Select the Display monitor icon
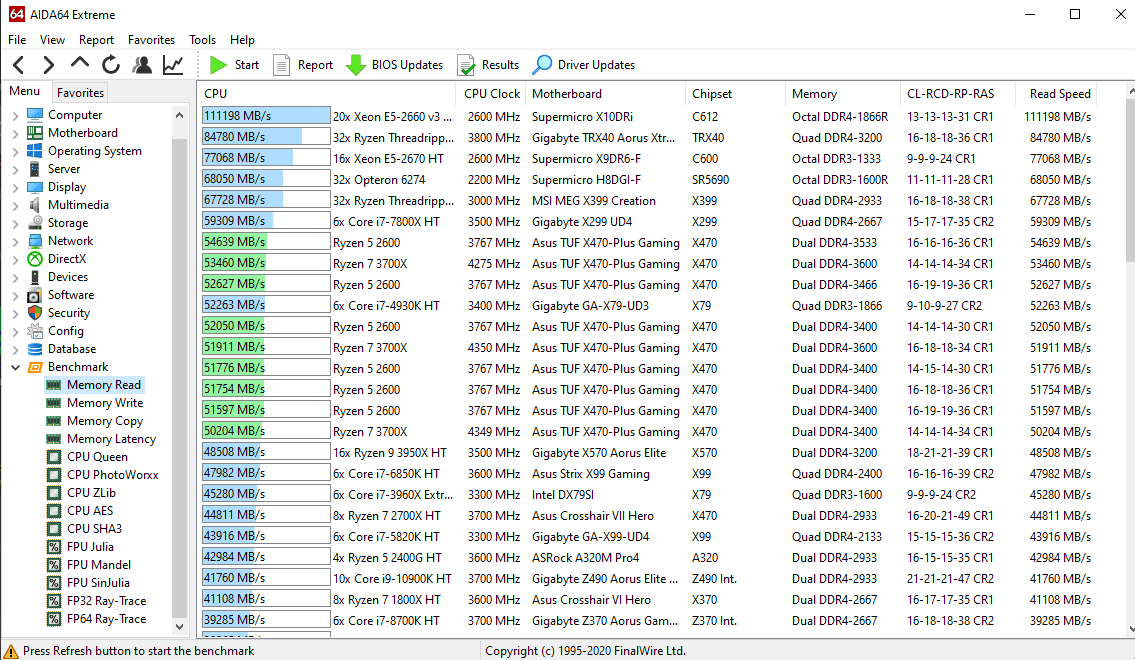The image size is (1135, 660). pyautogui.click(x=35, y=187)
